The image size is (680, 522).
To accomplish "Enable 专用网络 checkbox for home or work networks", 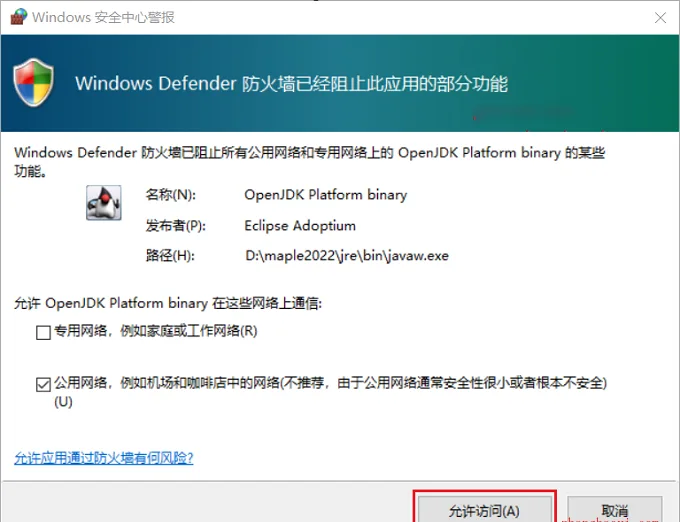I will (x=43, y=333).
